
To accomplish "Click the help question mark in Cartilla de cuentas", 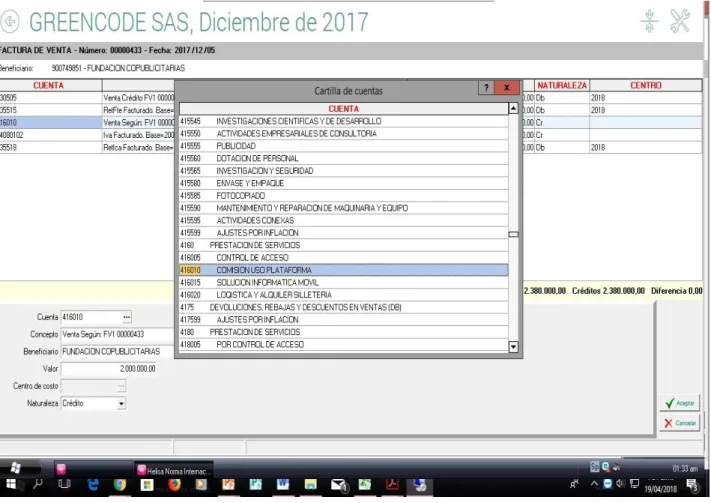I will pyautogui.click(x=486, y=88).
